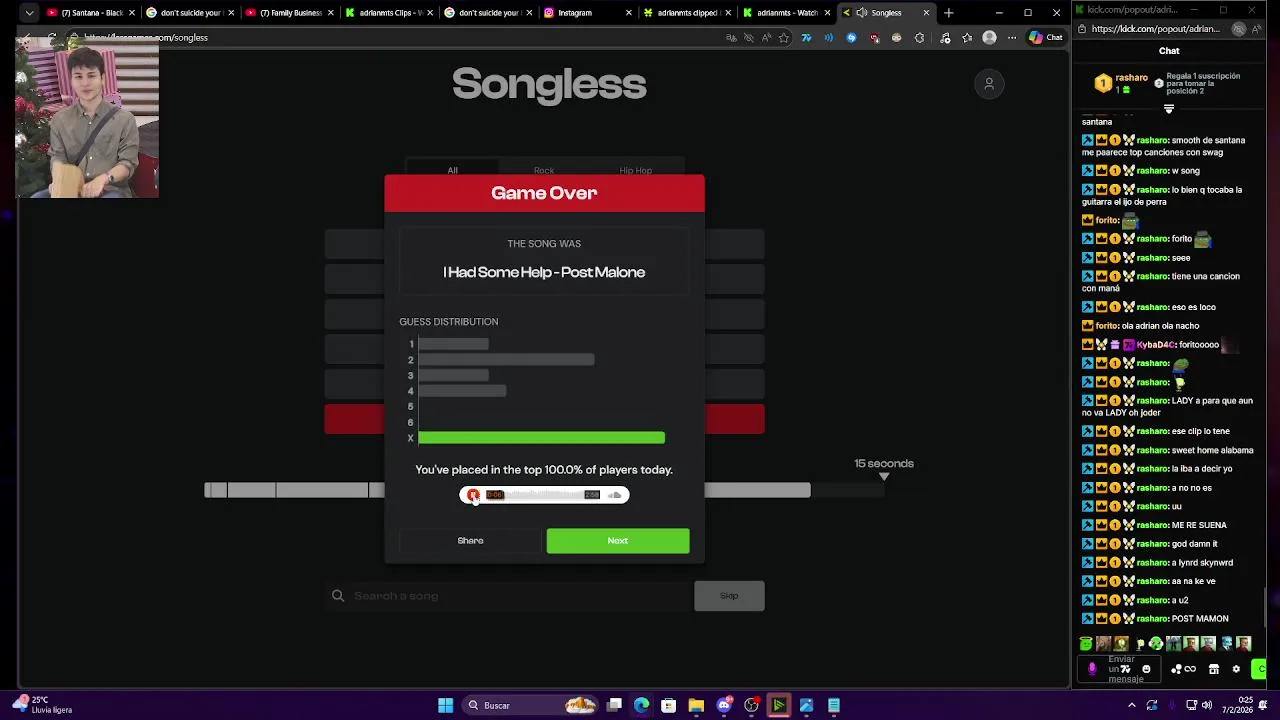Add page to favorites star icon
This screenshot has height=720, width=1280.
(784, 38)
